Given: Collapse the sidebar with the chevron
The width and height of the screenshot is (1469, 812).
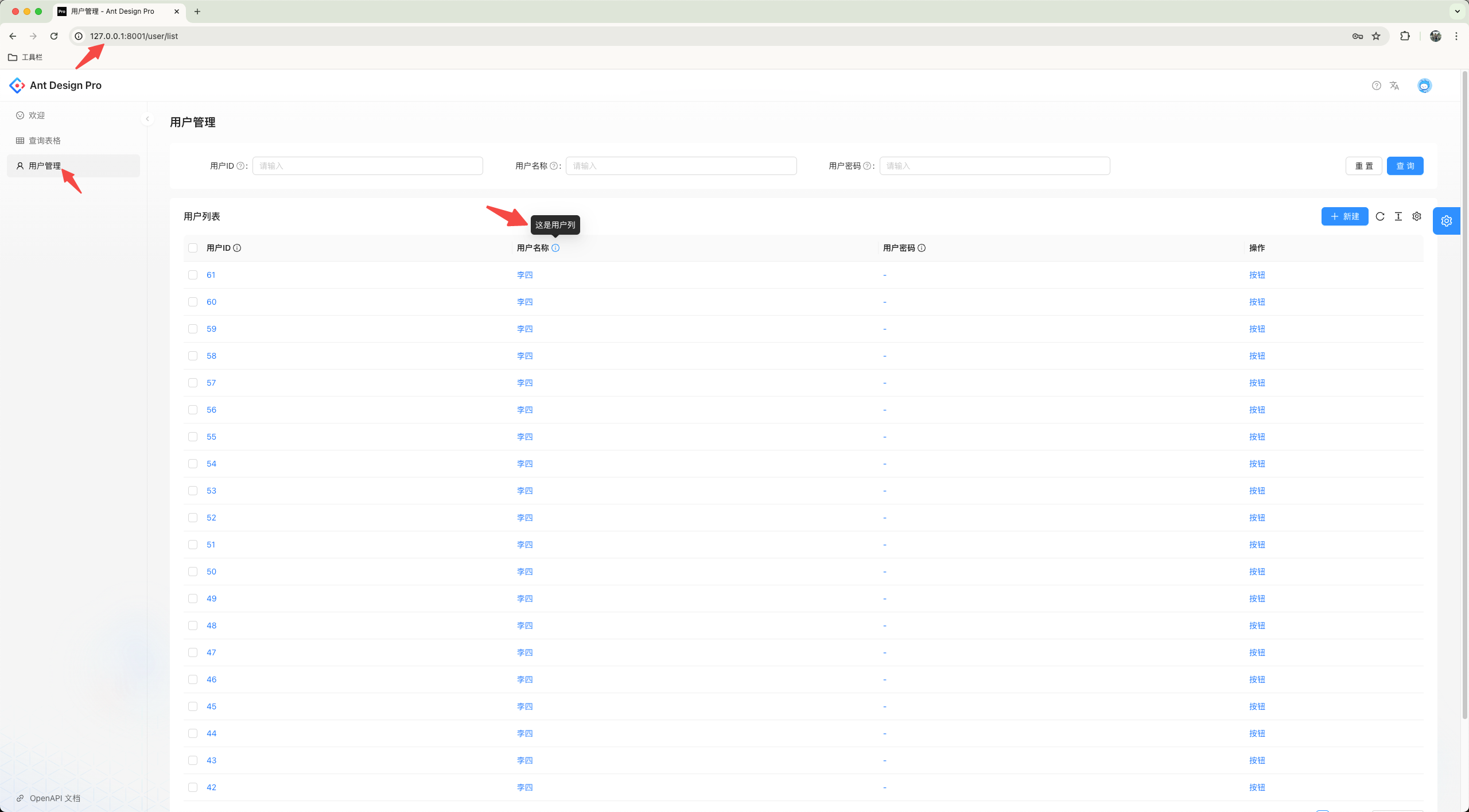Looking at the screenshot, I should click(147, 119).
